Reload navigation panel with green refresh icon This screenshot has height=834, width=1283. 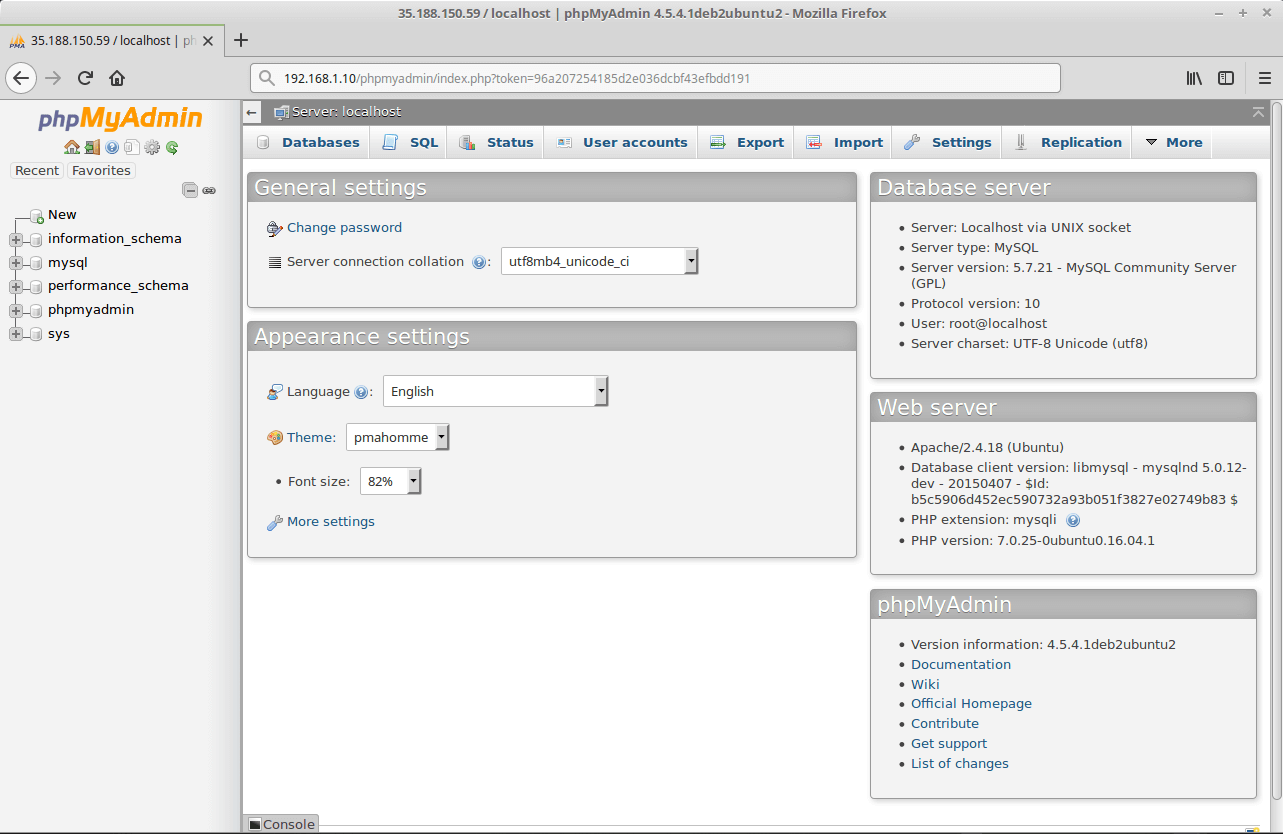[x=172, y=147]
